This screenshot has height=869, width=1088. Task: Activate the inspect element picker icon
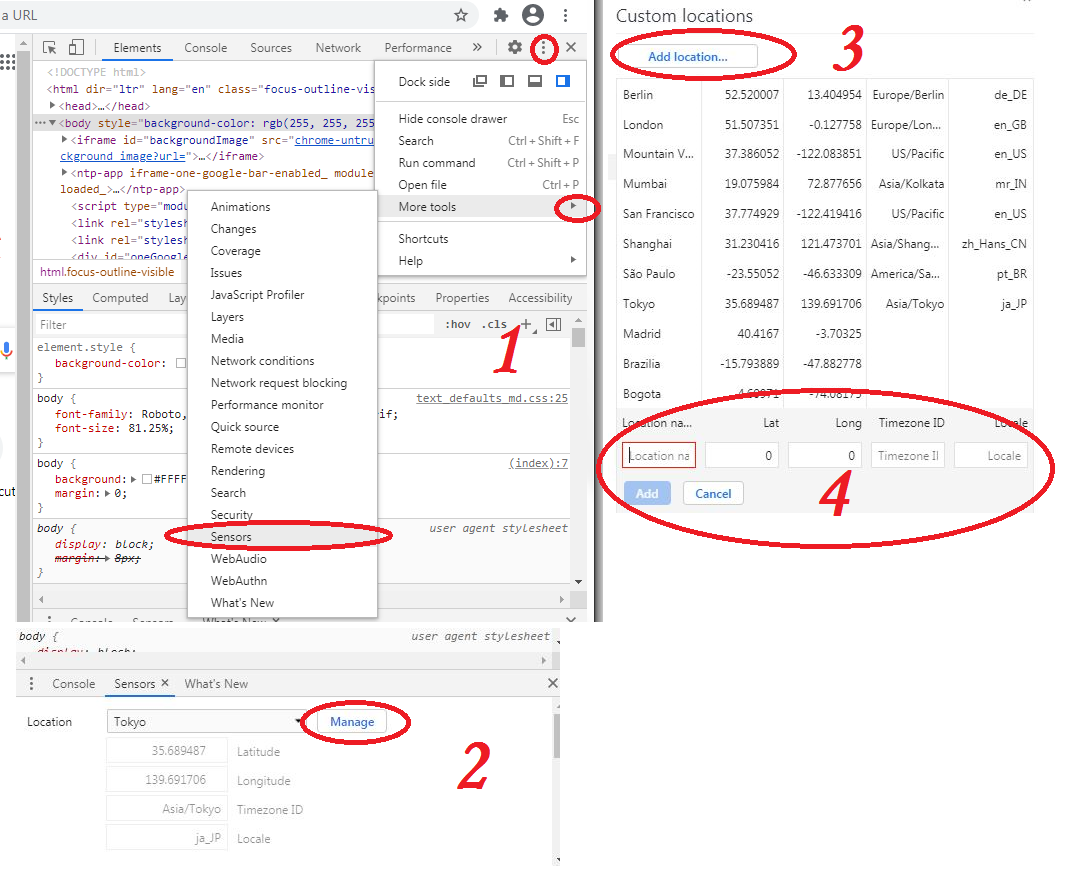(x=49, y=47)
